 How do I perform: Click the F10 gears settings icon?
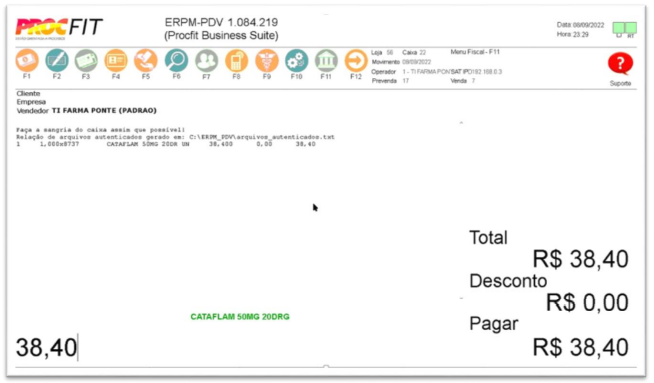point(297,60)
